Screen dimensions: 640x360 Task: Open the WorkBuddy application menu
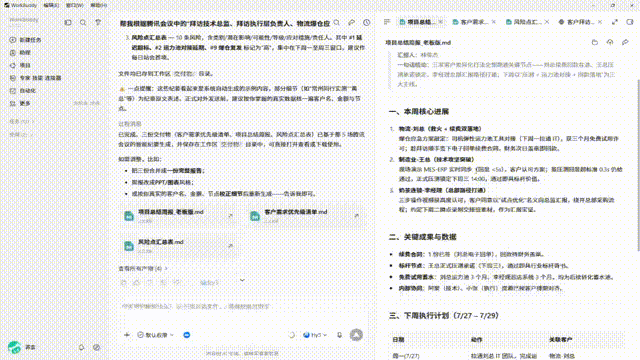(x=21, y=5)
